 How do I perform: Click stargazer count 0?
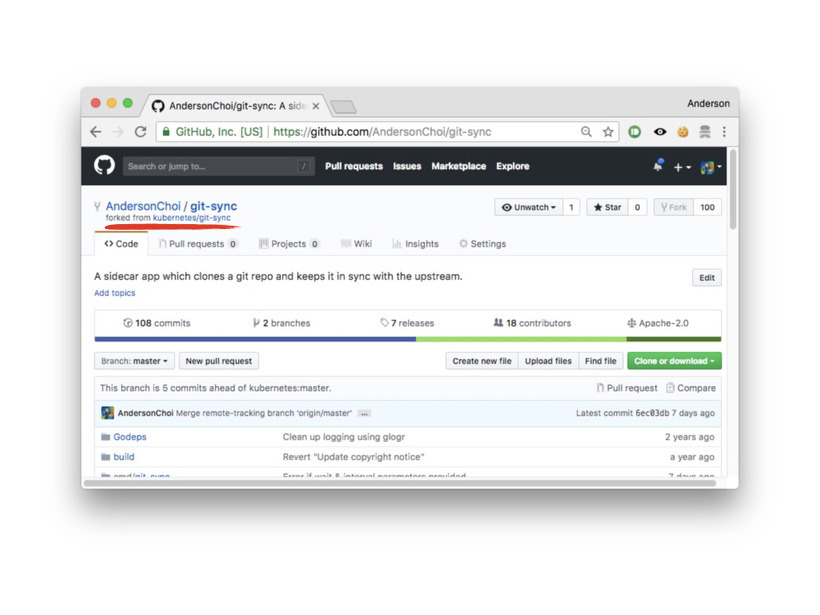(637, 207)
